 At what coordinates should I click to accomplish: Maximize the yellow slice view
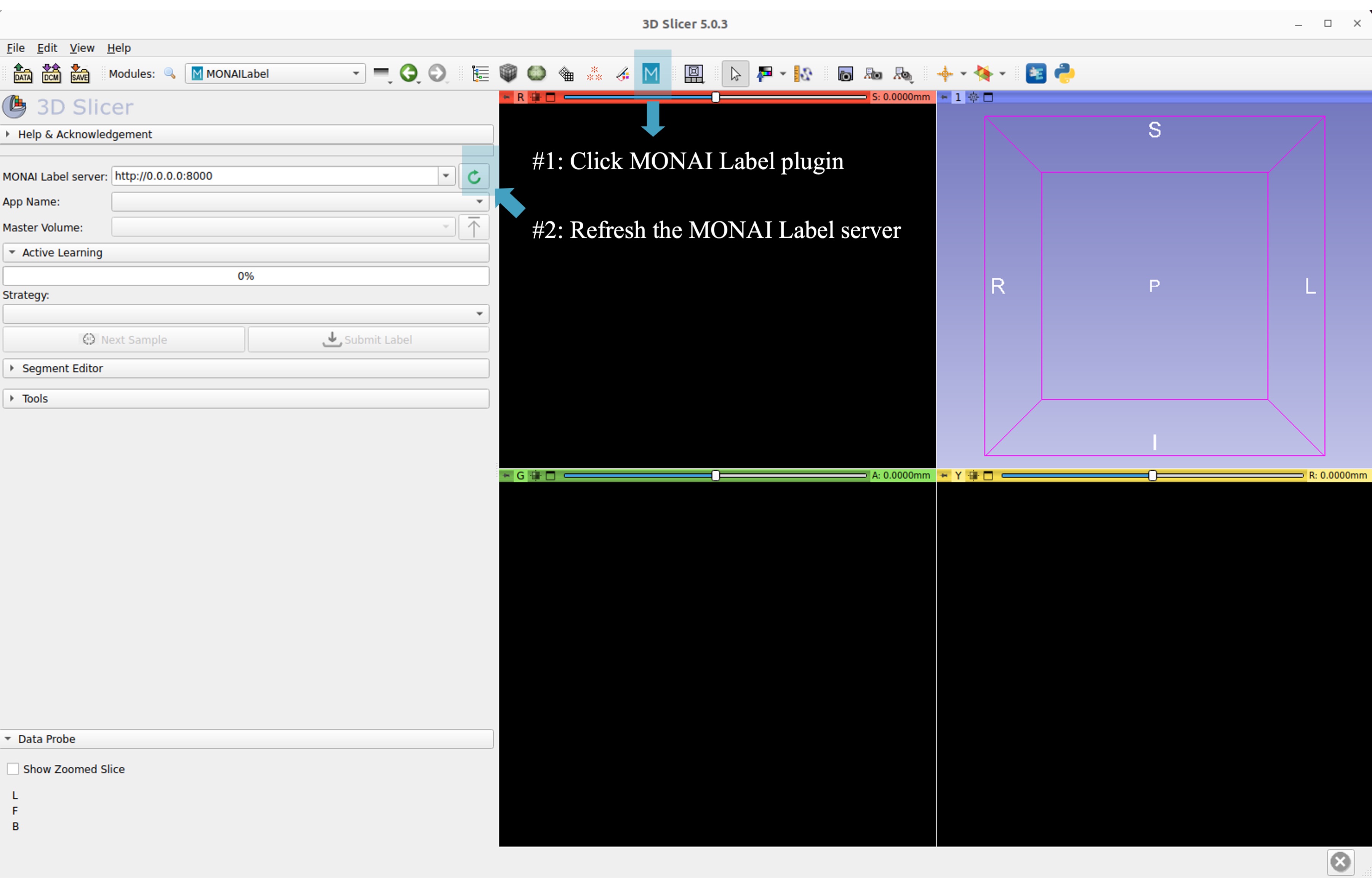point(989,476)
